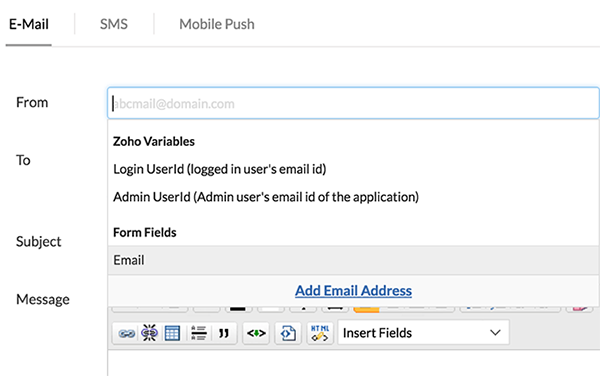The height and width of the screenshot is (376, 600).
Task: Click the From email input field
Action: (353, 103)
